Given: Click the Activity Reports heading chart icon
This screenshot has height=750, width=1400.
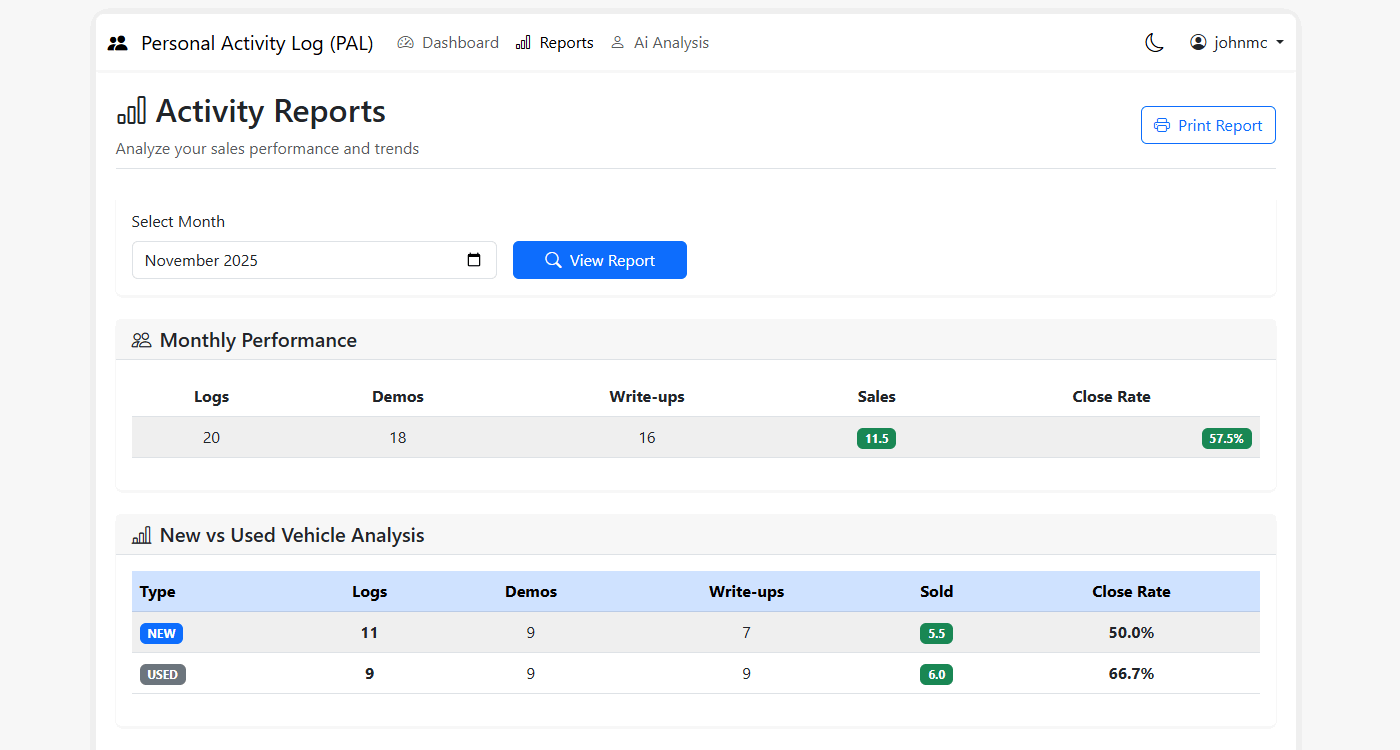Looking at the screenshot, I should tap(131, 111).
